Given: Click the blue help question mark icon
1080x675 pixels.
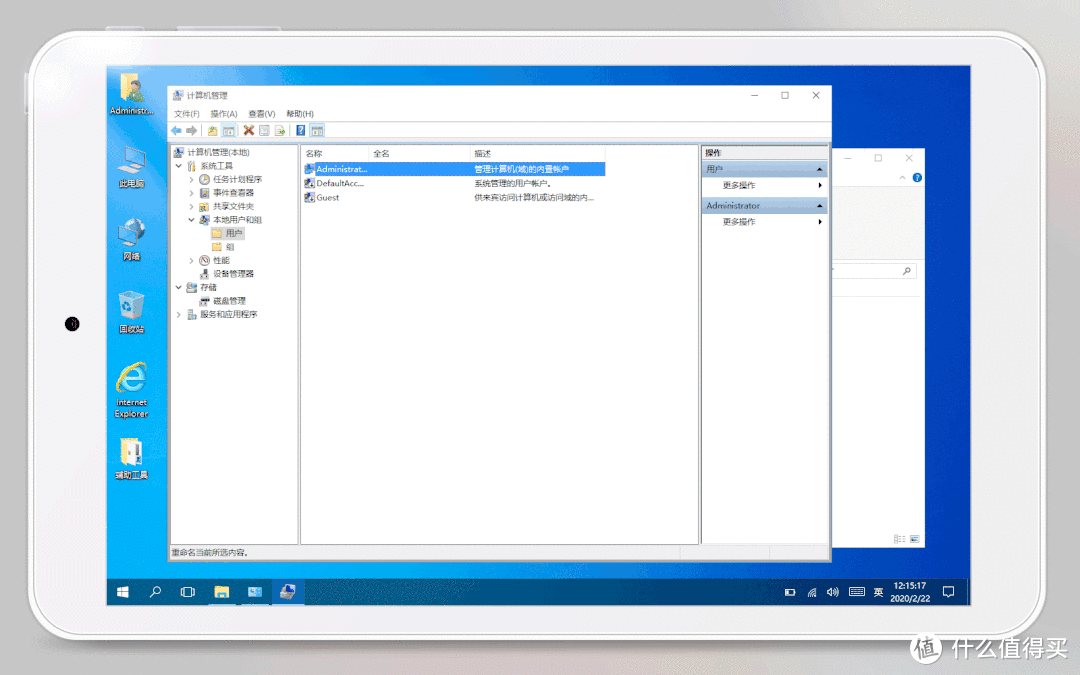Looking at the screenshot, I should point(300,130).
